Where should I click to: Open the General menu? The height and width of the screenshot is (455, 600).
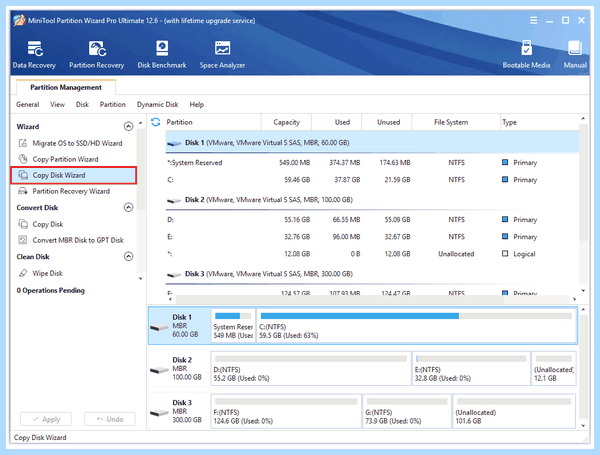28,104
